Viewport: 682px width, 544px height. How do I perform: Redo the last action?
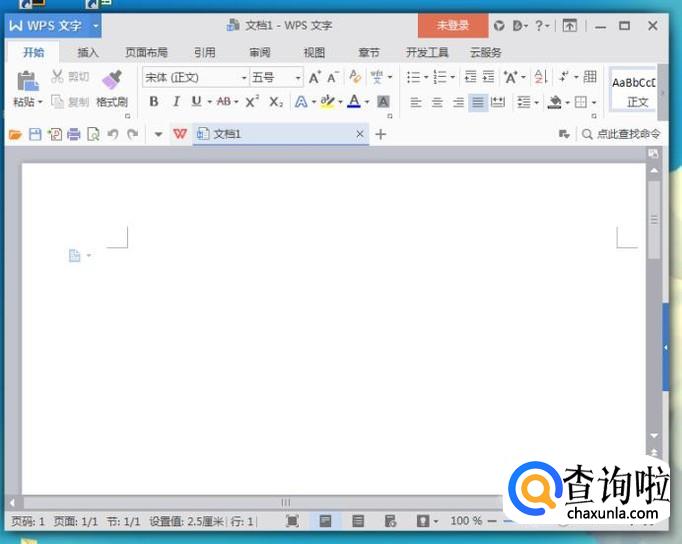[133, 134]
